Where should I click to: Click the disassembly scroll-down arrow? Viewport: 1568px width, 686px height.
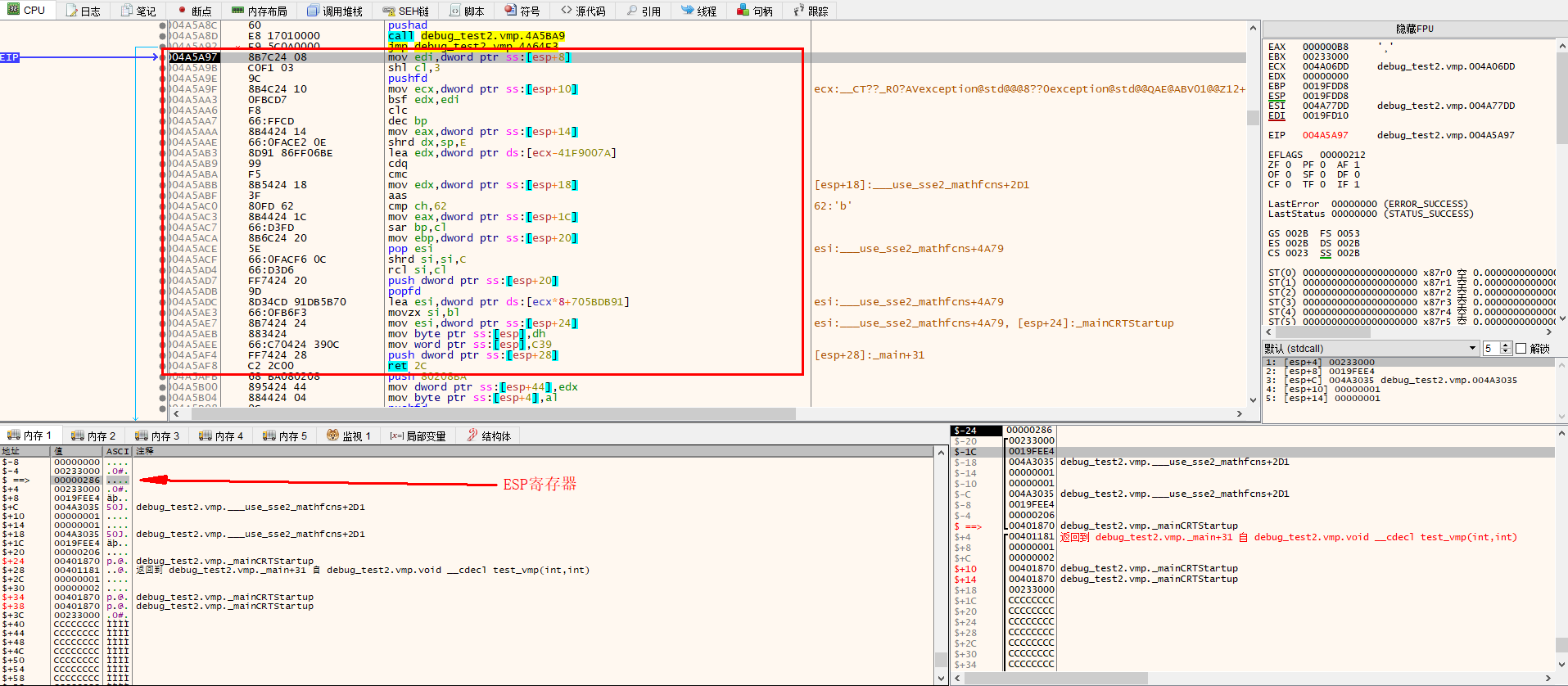[1253, 400]
